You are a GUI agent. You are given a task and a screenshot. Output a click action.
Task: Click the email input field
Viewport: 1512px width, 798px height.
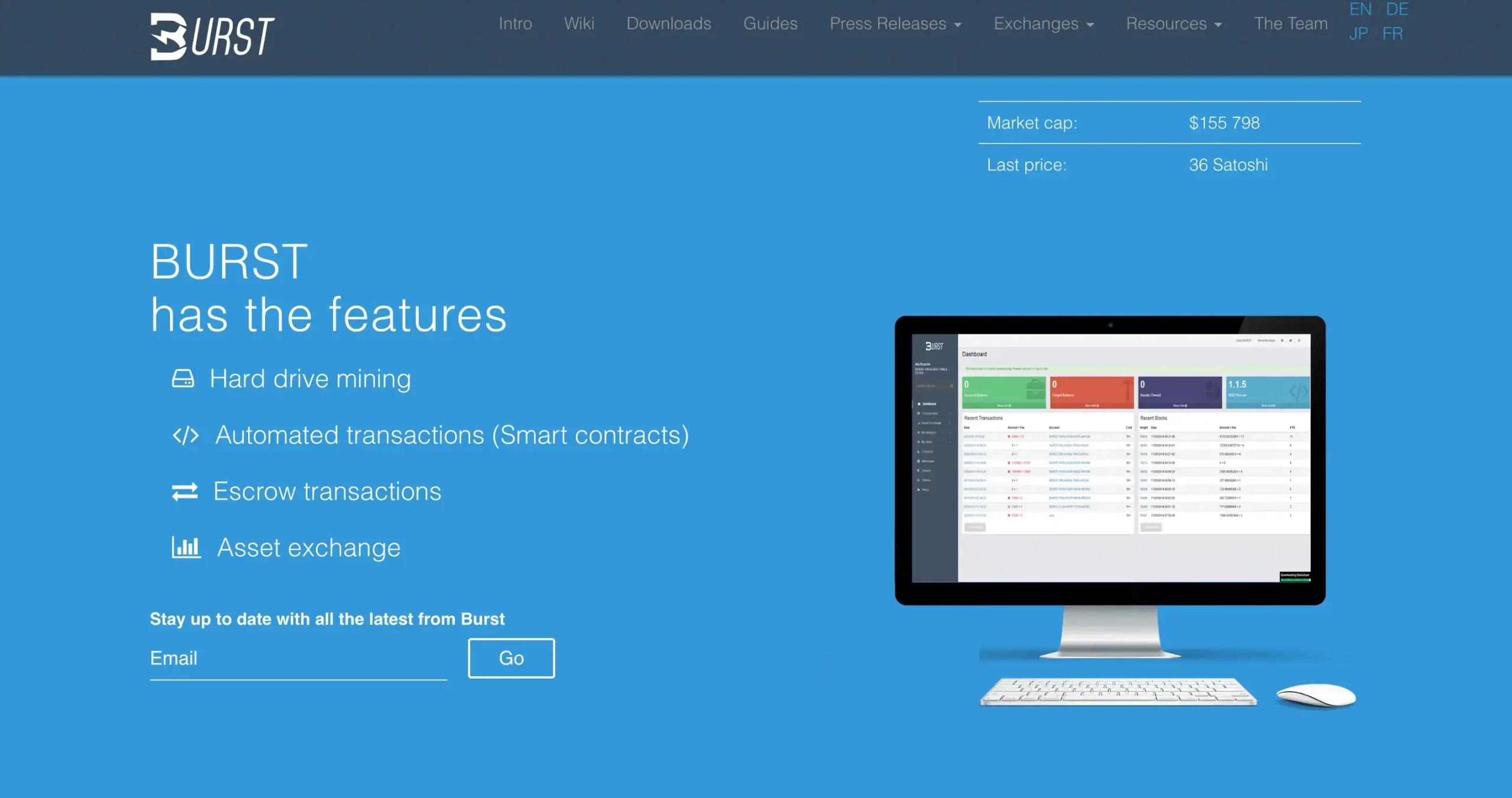tap(298, 658)
